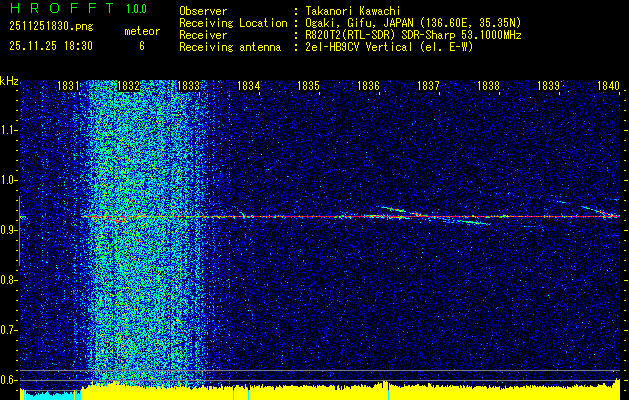Click the 0.7 kHz axis label
Screen dimensions: 629x400
point(8,330)
